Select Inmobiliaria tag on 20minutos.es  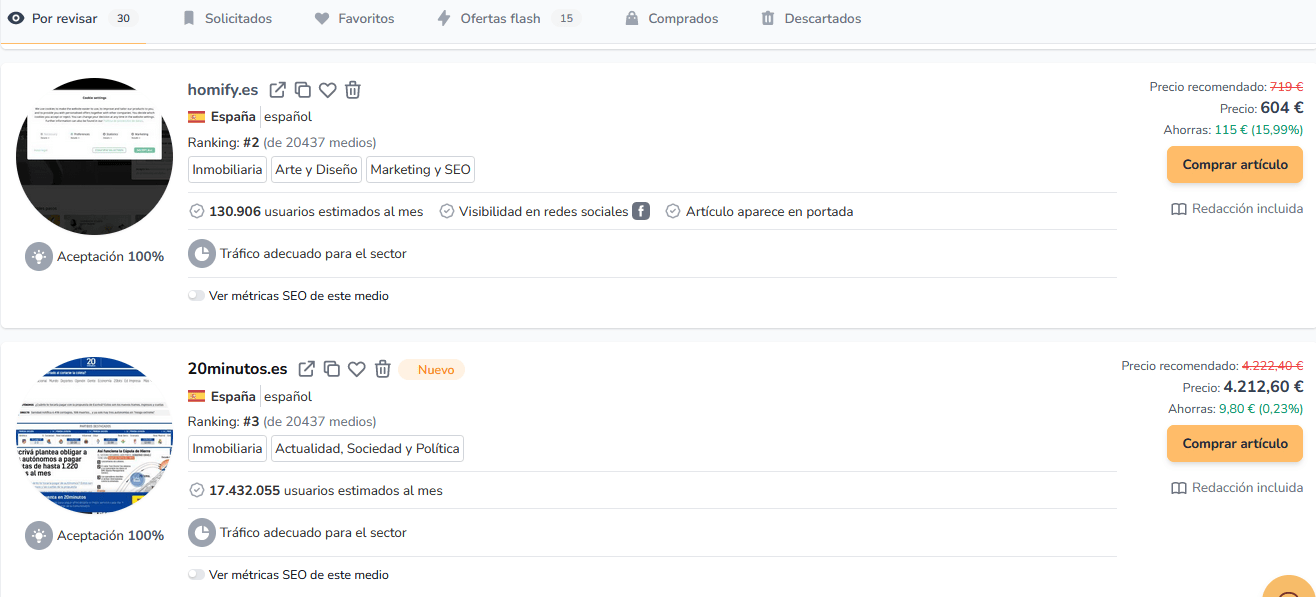coord(227,449)
